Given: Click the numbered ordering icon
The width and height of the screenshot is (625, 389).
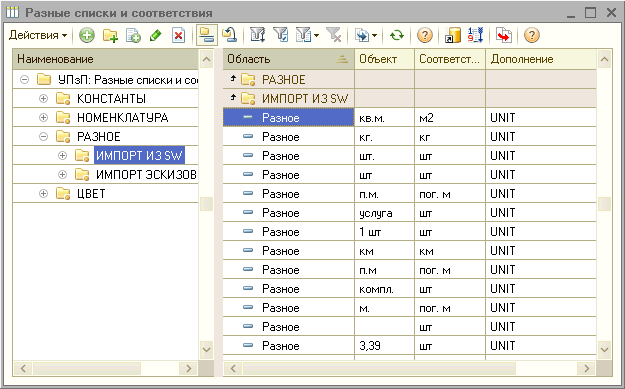Looking at the screenshot, I should coord(475,35).
